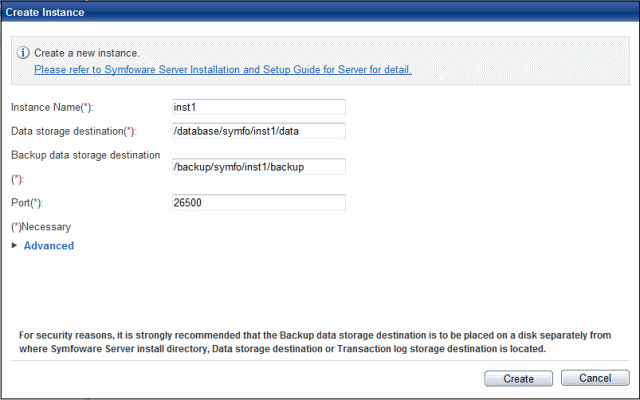
Task: Click the blue Advanced label
Action: [x=49, y=246]
